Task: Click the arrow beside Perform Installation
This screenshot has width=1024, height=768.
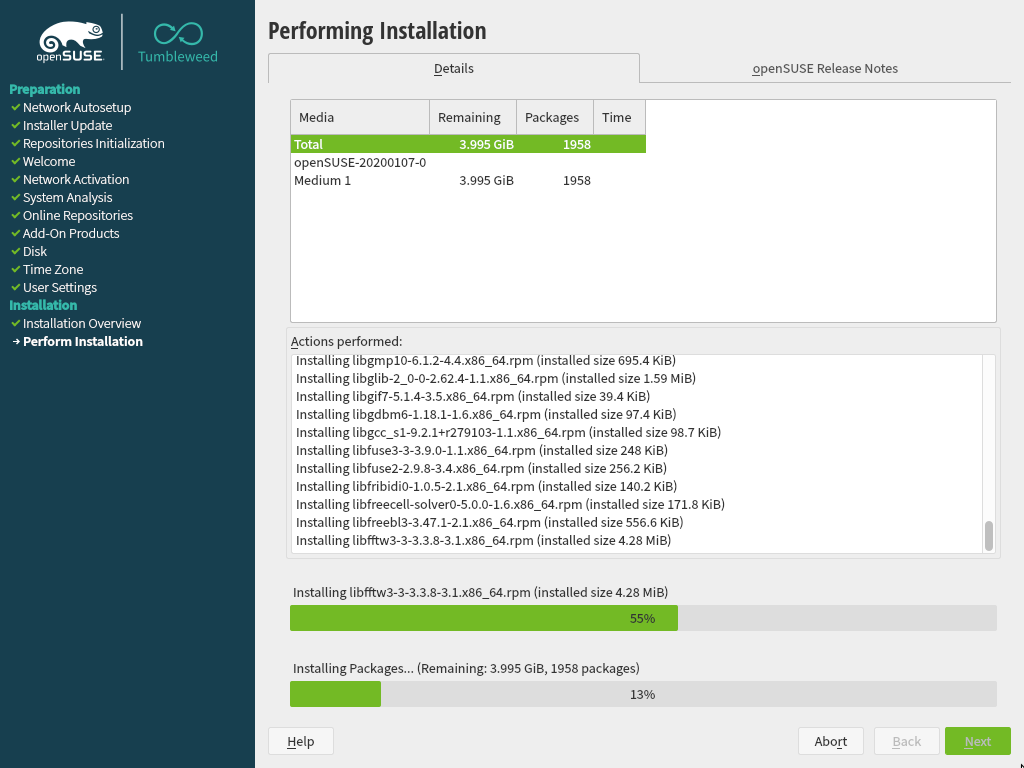Action: (15, 342)
